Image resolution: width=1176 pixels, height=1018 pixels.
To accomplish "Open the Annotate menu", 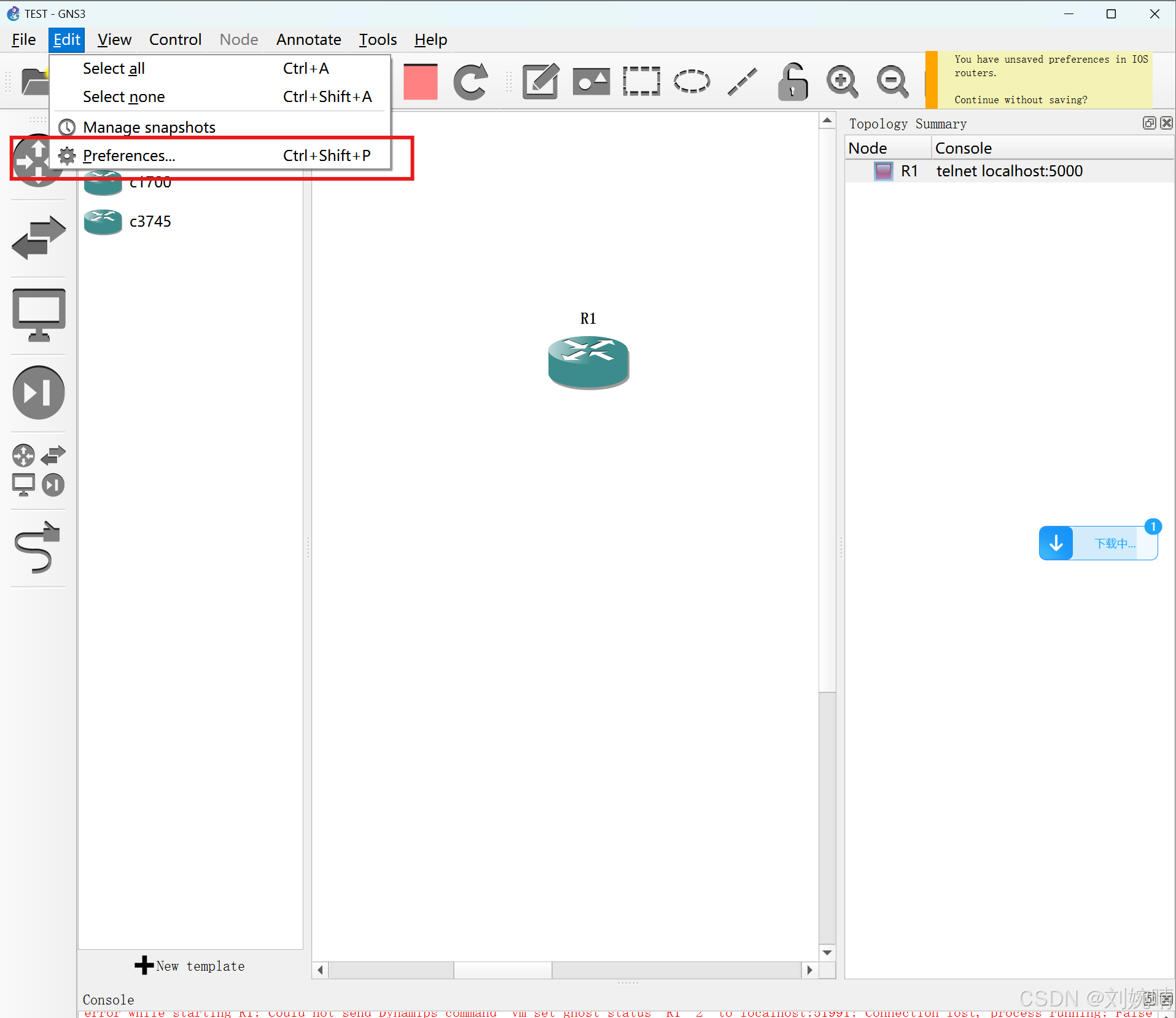I will (x=308, y=40).
